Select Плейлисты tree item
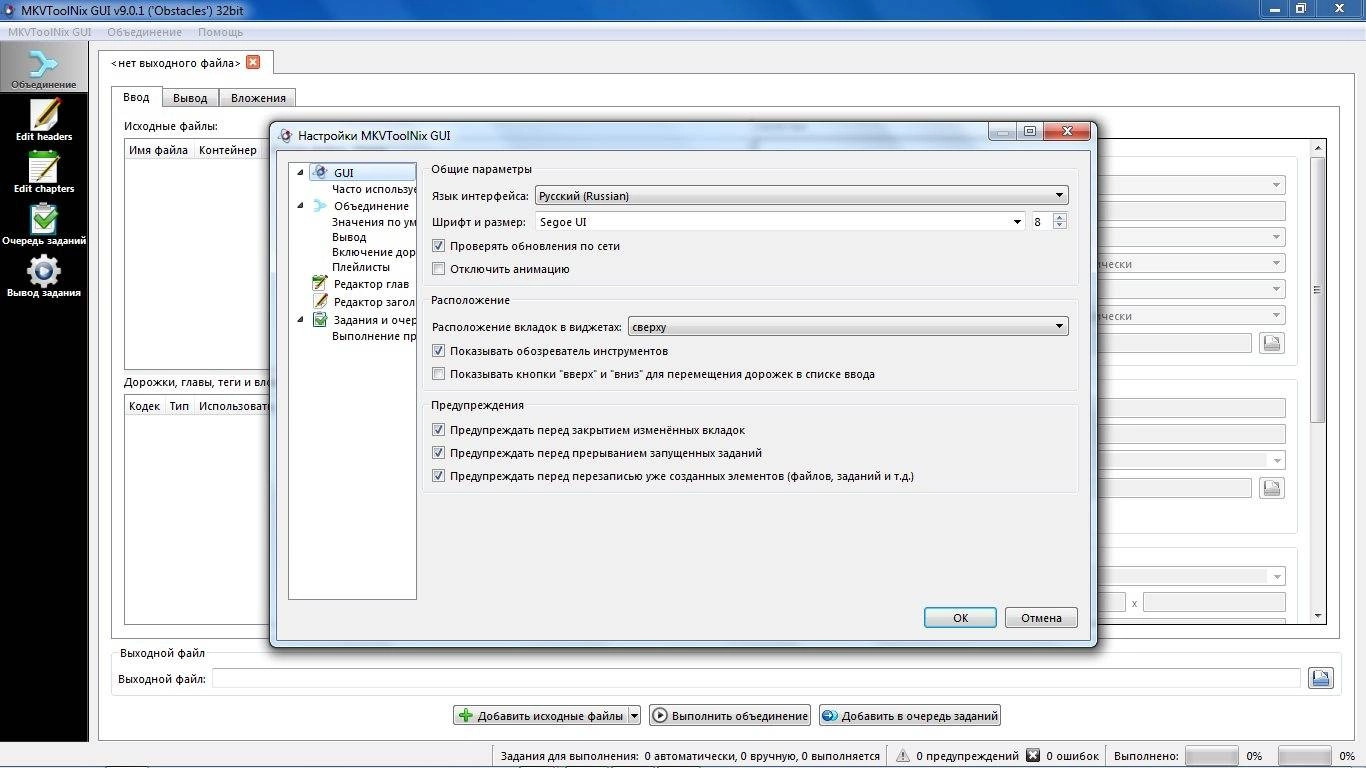Viewport: 1366px width, 768px height. [361, 267]
